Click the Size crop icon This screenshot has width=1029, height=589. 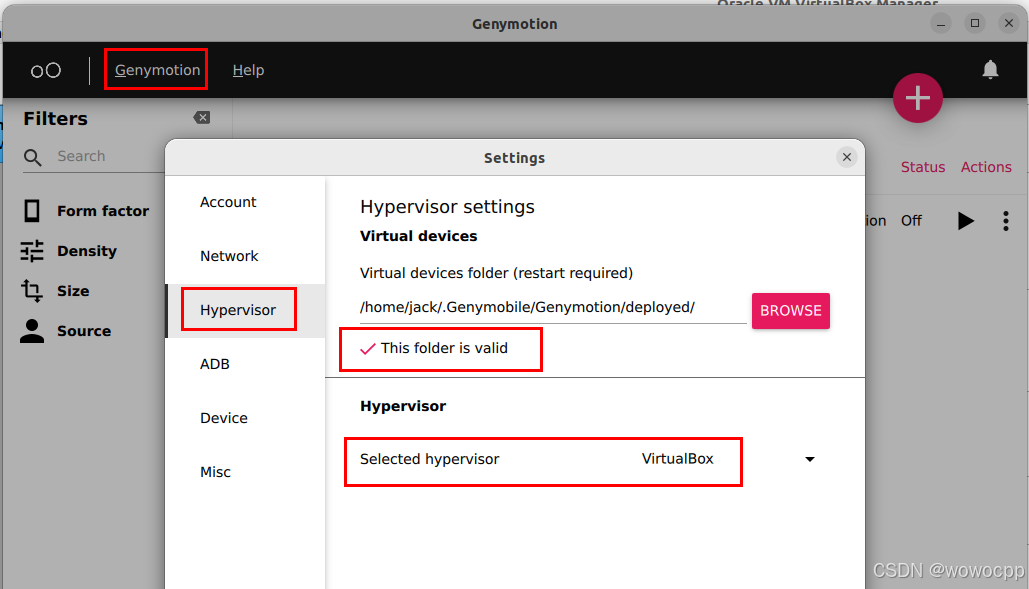tap(32, 291)
